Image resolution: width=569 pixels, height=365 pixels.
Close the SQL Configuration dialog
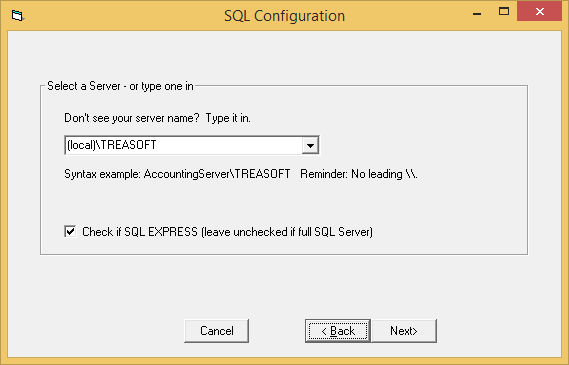click(x=540, y=12)
